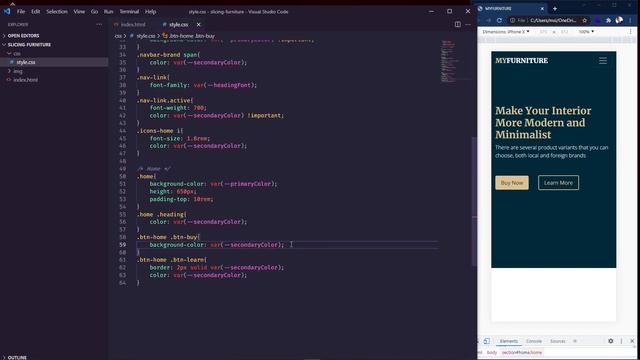Open the VS Code File menu
Image resolution: width=640 pixels, height=360 pixels.
21,11
